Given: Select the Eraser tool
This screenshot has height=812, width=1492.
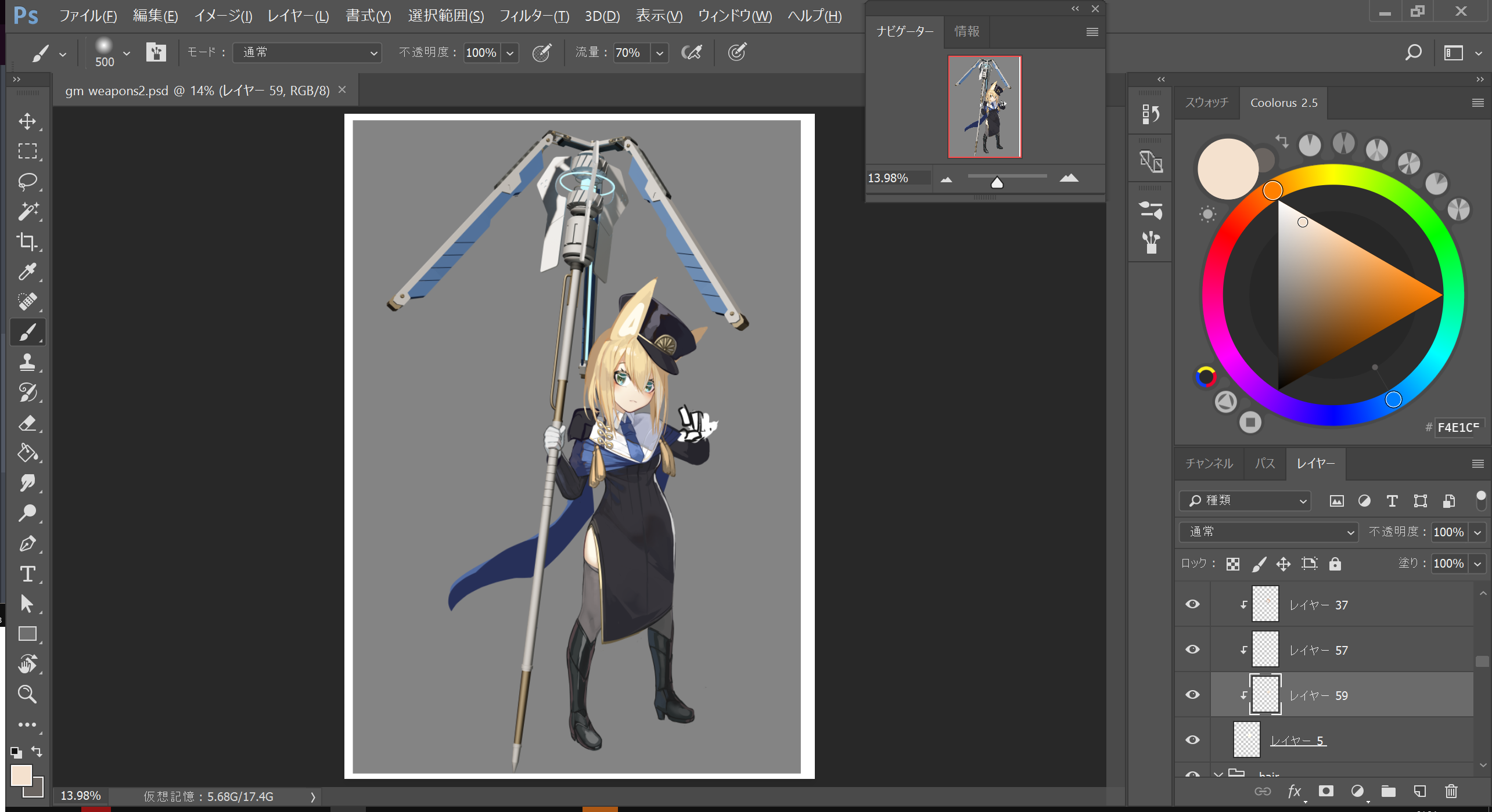Looking at the screenshot, I should (27, 423).
